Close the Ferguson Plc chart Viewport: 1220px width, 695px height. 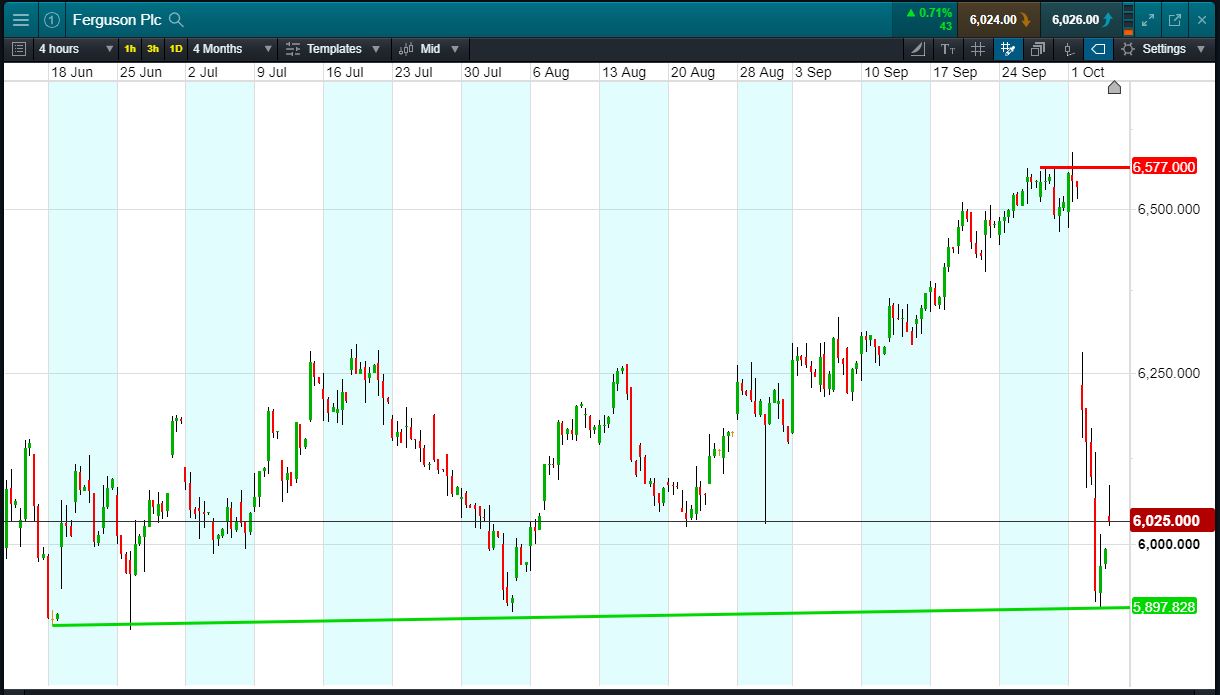click(x=1202, y=19)
